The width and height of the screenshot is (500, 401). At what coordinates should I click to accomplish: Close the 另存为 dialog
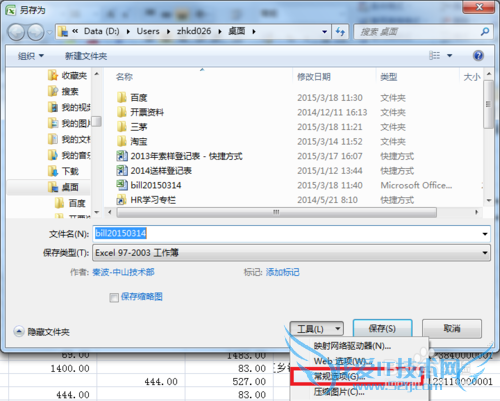(479, 7)
